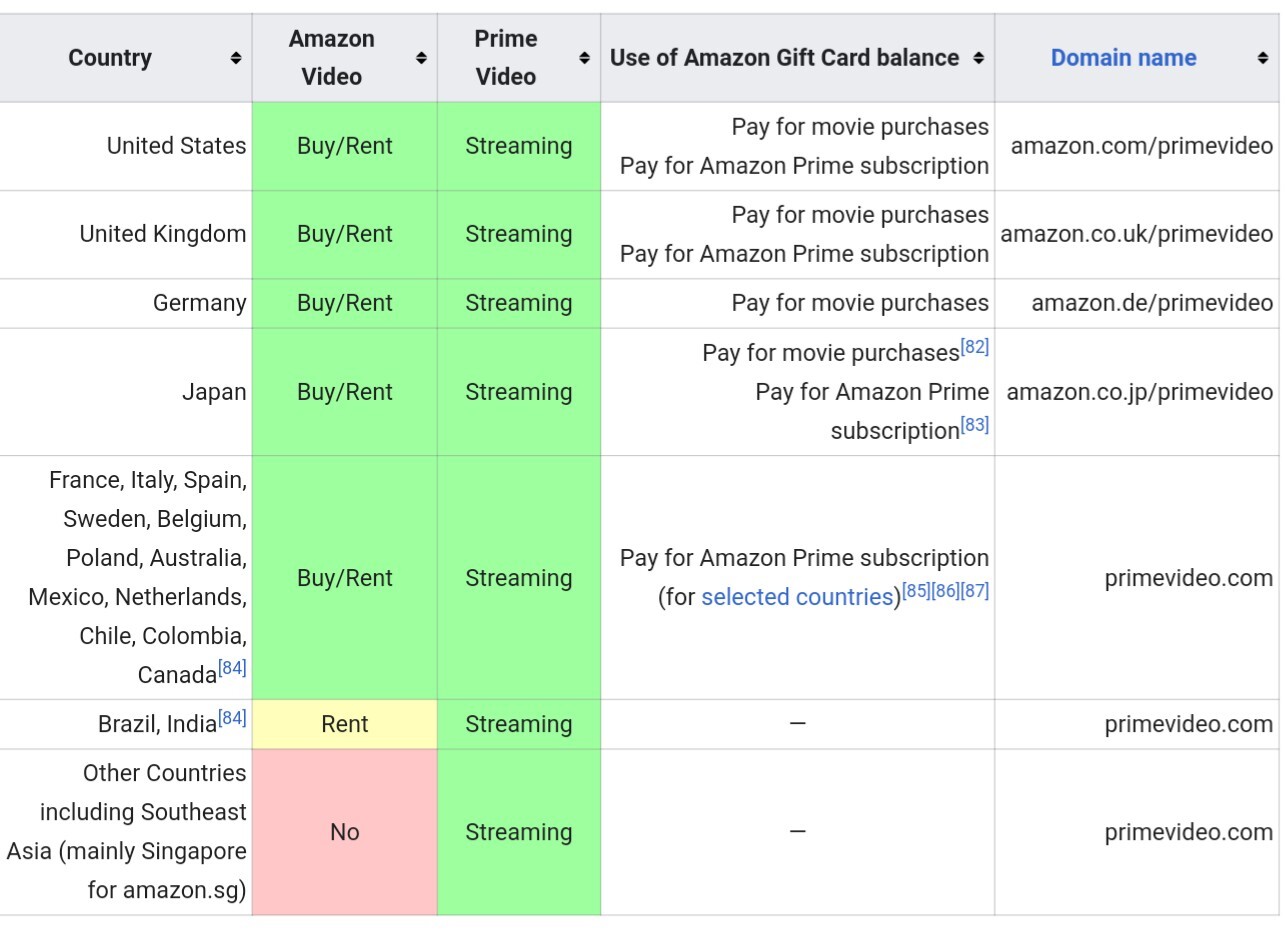1286x934 pixels.
Task: Click primevideo.com in Other Countries row
Action: click(1189, 832)
